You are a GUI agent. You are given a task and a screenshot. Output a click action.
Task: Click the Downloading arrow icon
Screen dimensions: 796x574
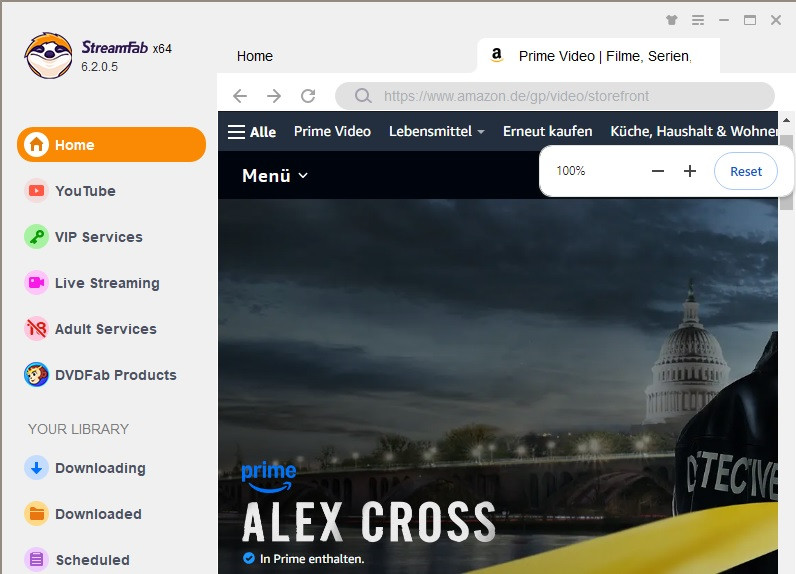coord(36,467)
